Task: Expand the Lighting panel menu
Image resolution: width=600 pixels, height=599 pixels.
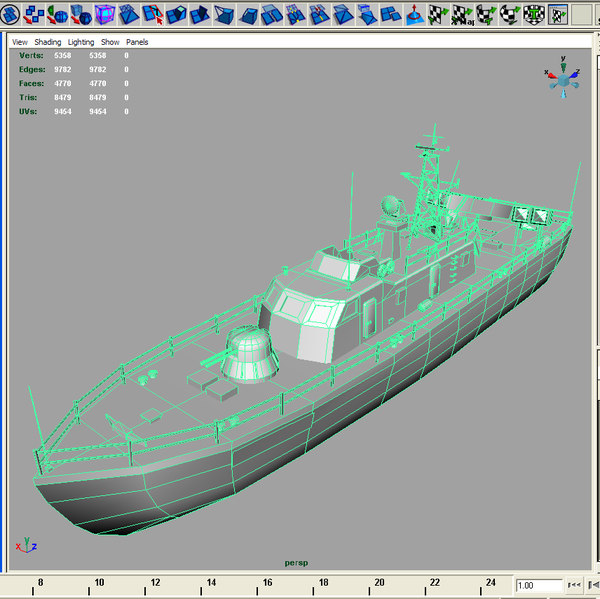Action: [81, 43]
